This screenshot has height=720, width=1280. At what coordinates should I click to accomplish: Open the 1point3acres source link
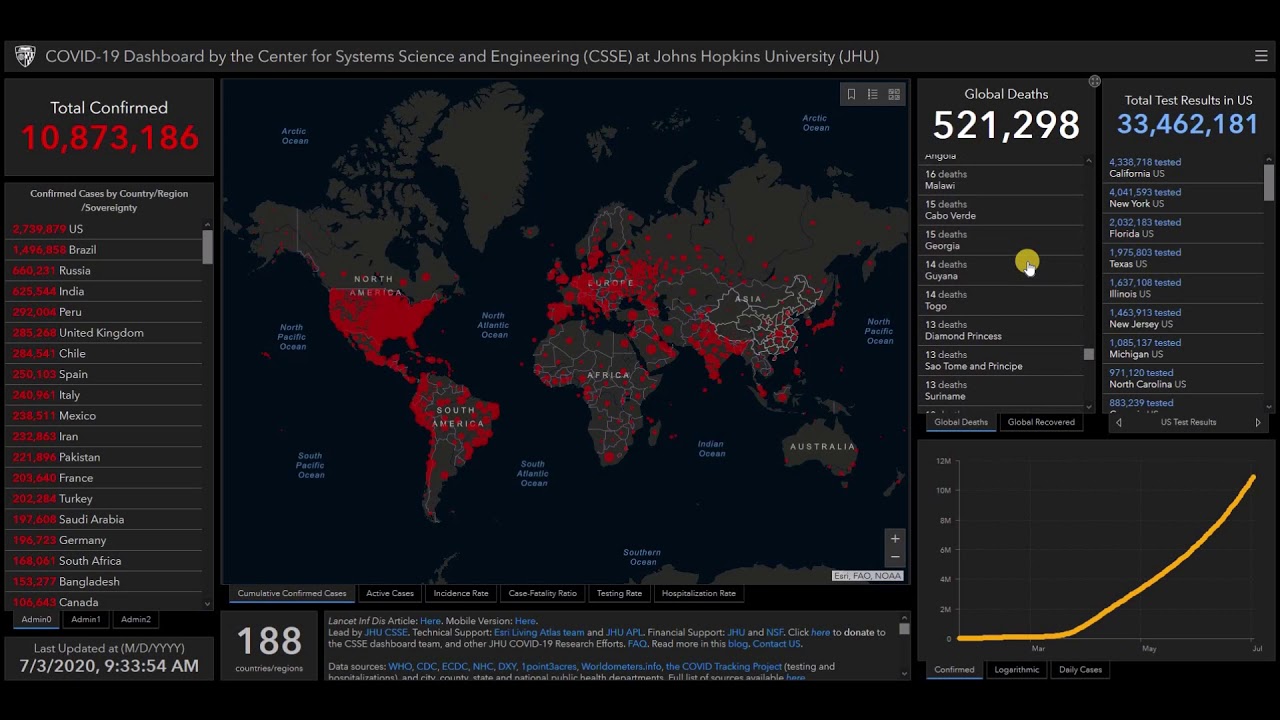(548, 666)
